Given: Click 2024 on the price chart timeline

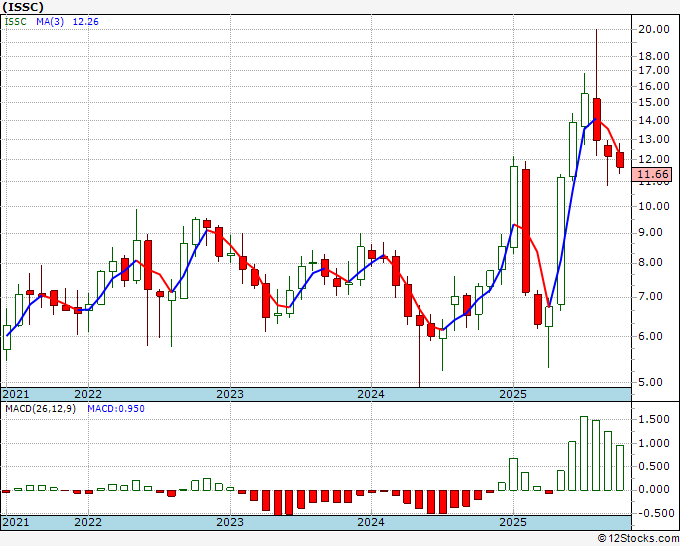Looking at the screenshot, I should pos(371,394).
